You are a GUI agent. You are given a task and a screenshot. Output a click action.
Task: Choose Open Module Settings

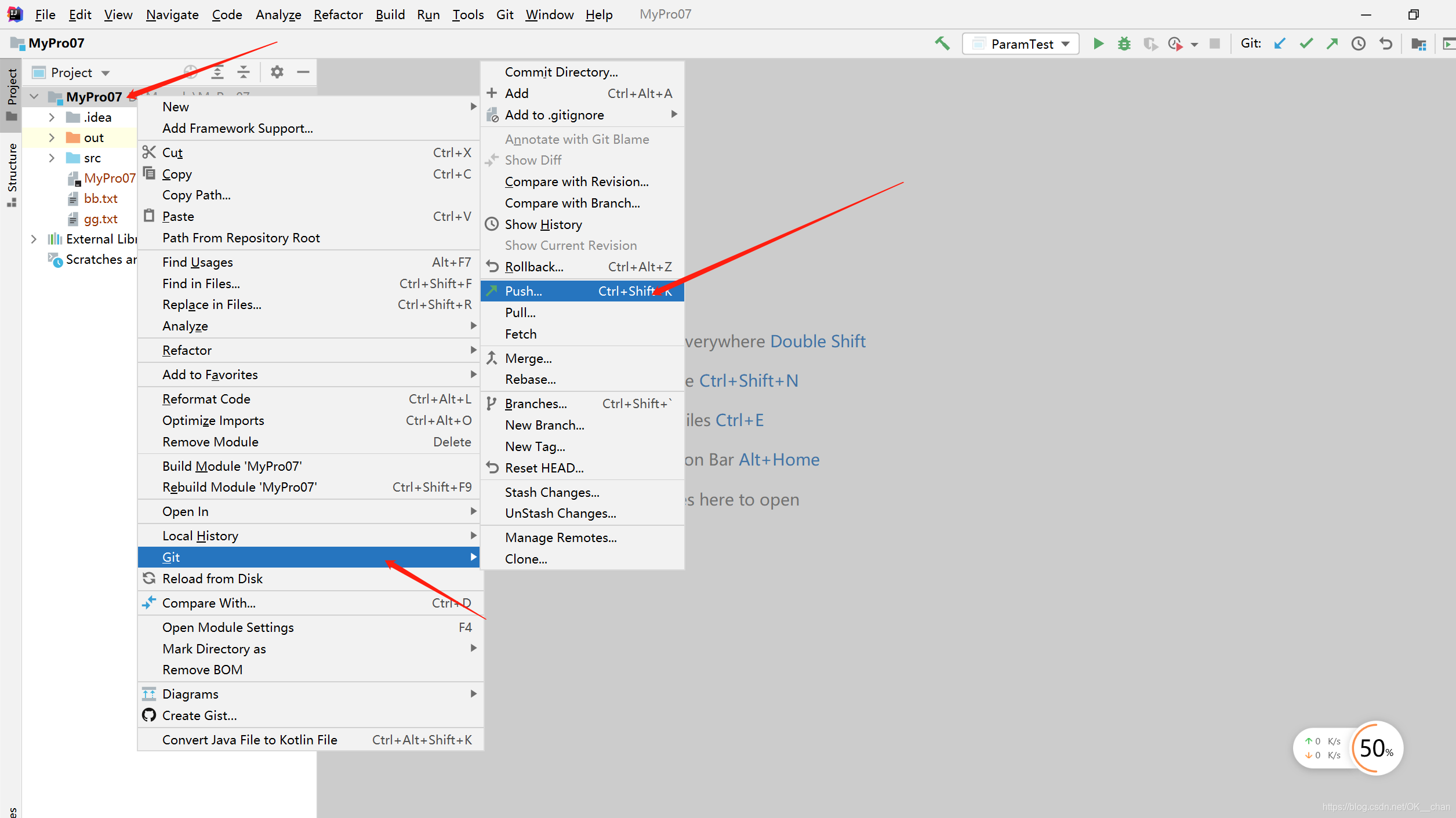(309, 627)
